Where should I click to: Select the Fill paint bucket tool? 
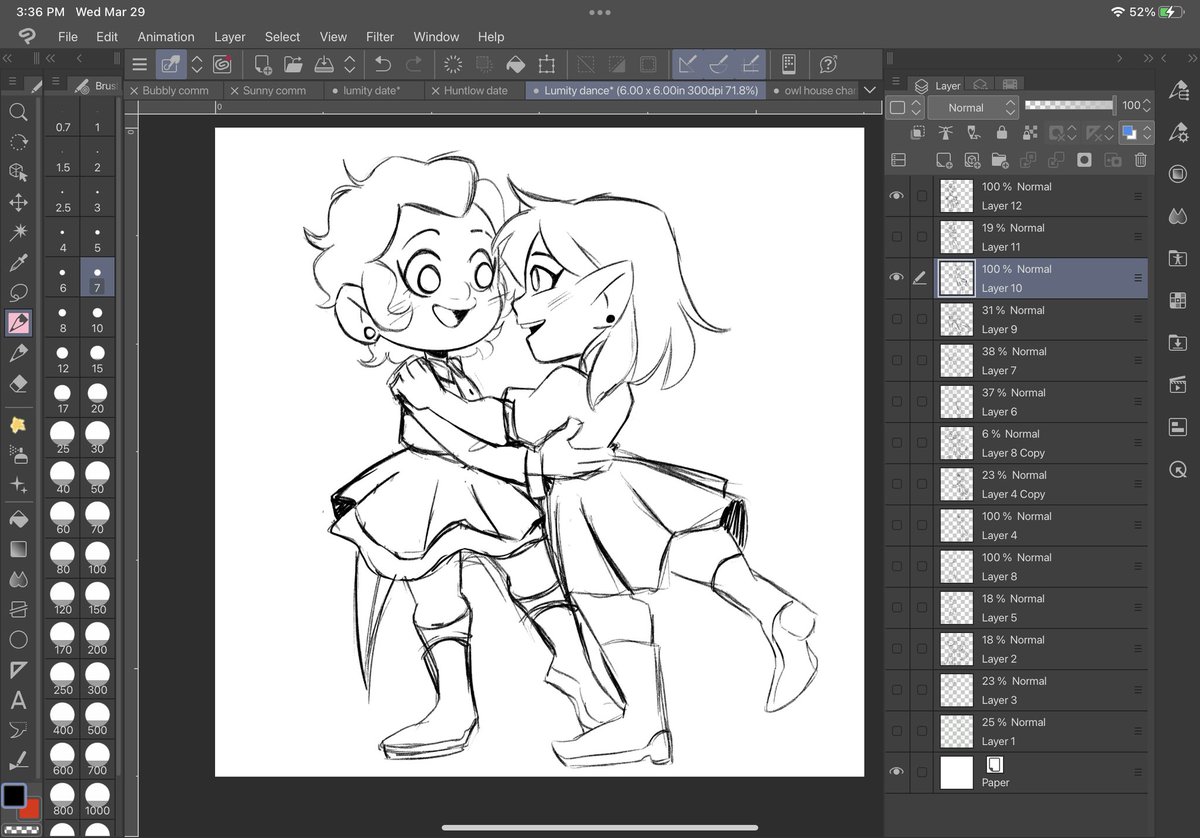pos(18,519)
